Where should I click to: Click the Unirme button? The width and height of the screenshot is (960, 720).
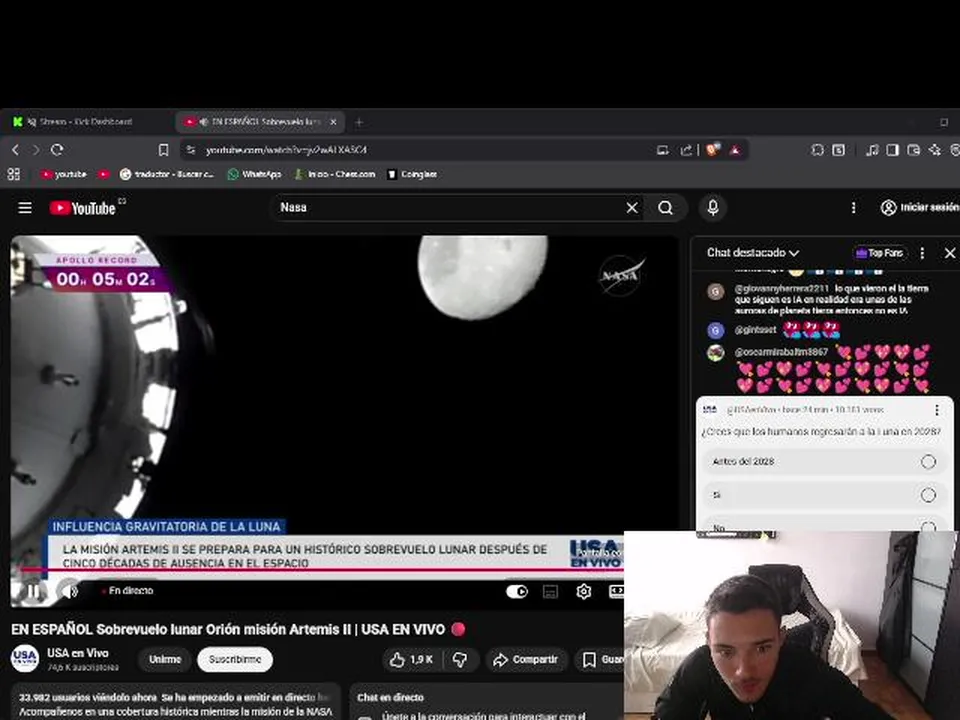pyautogui.click(x=165, y=659)
